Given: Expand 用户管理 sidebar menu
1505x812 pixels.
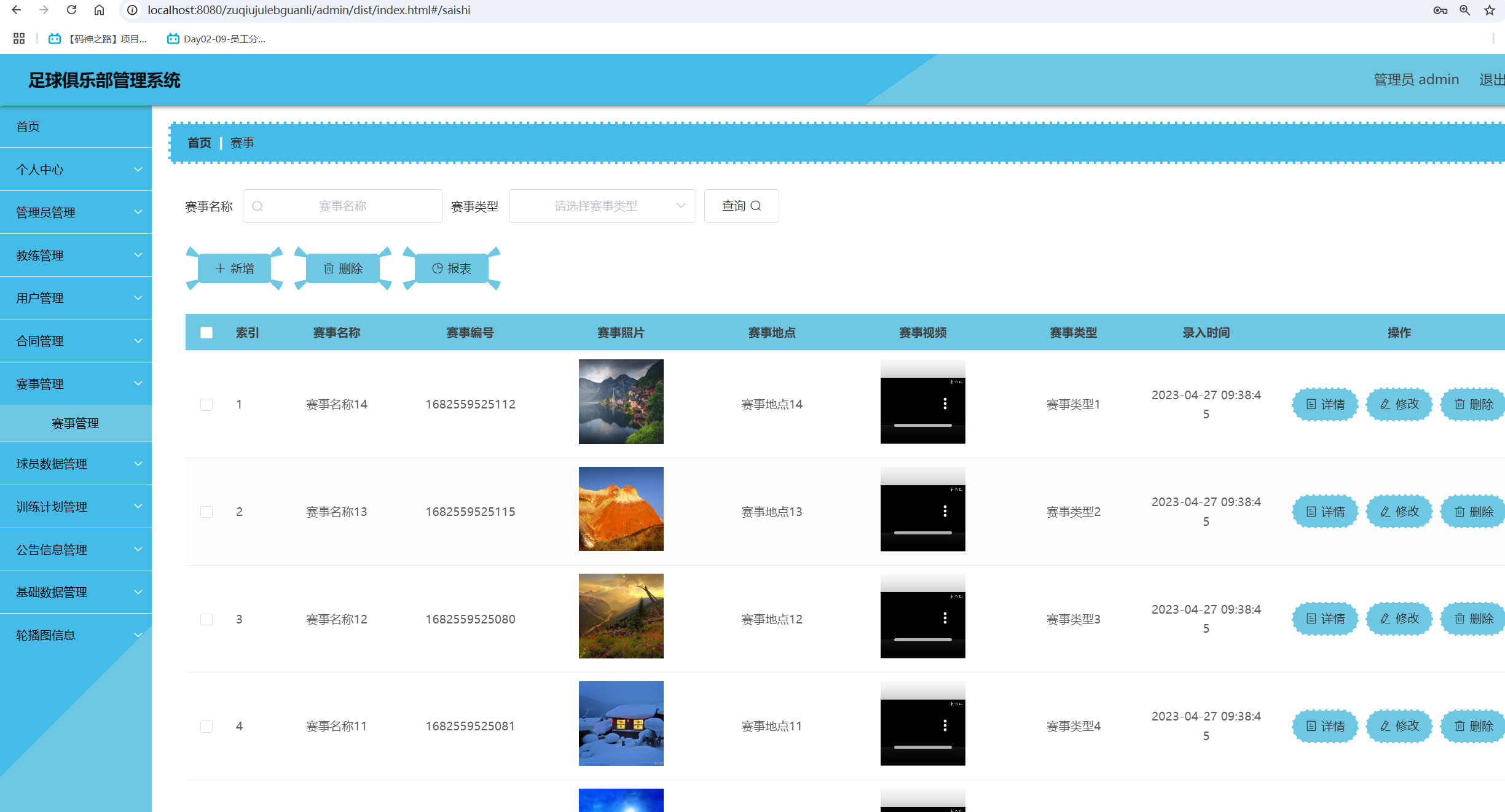Looking at the screenshot, I should (76, 298).
